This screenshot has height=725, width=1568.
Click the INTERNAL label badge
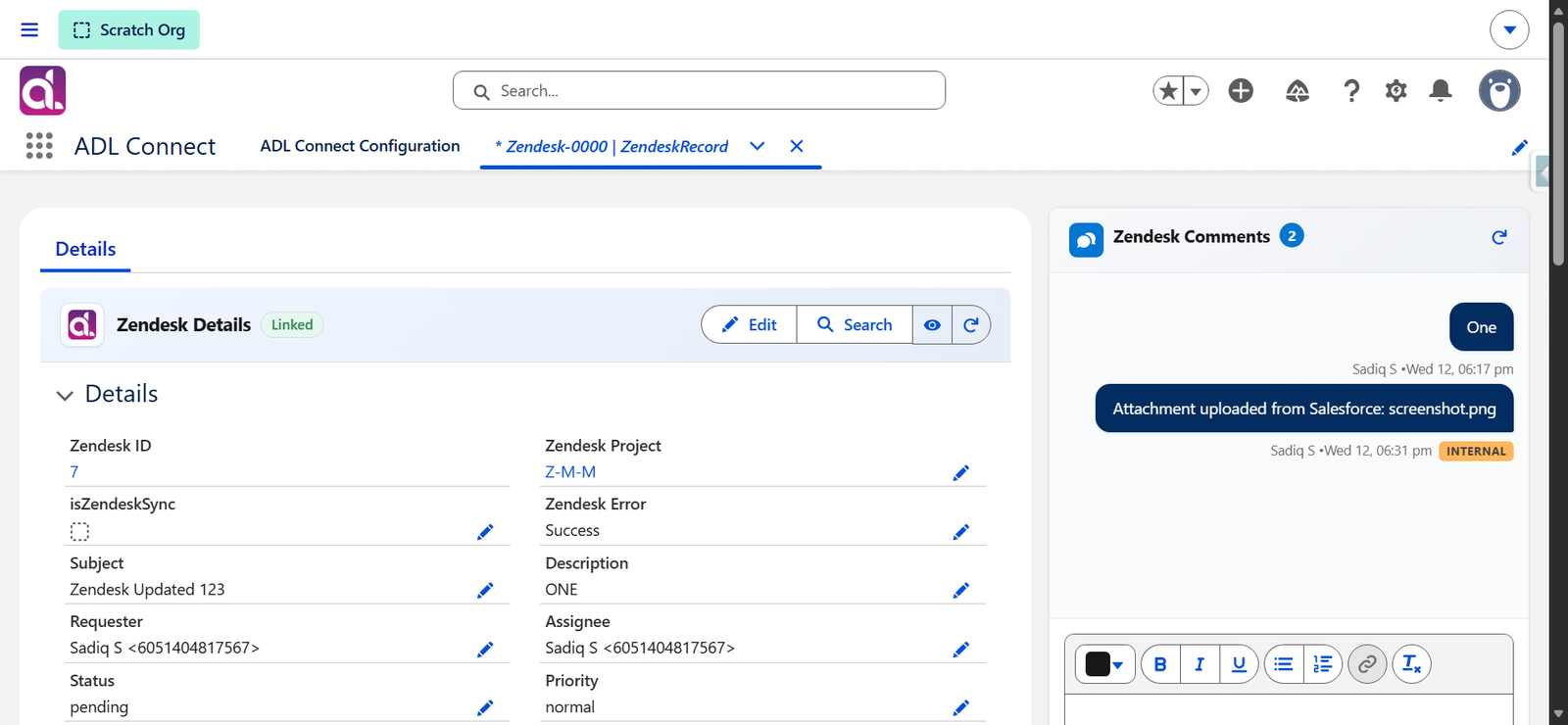1476,452
